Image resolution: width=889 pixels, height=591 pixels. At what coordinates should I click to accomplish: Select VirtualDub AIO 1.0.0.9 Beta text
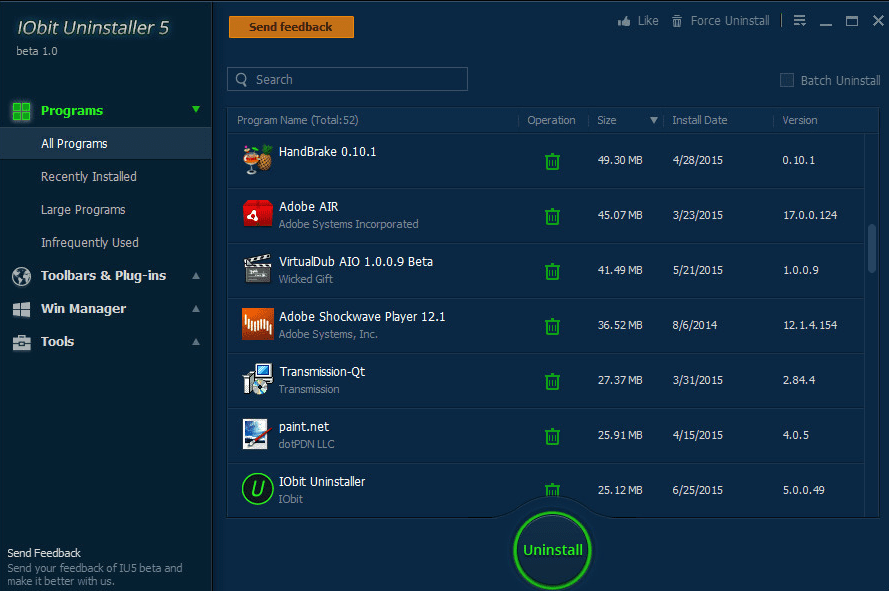355,262
